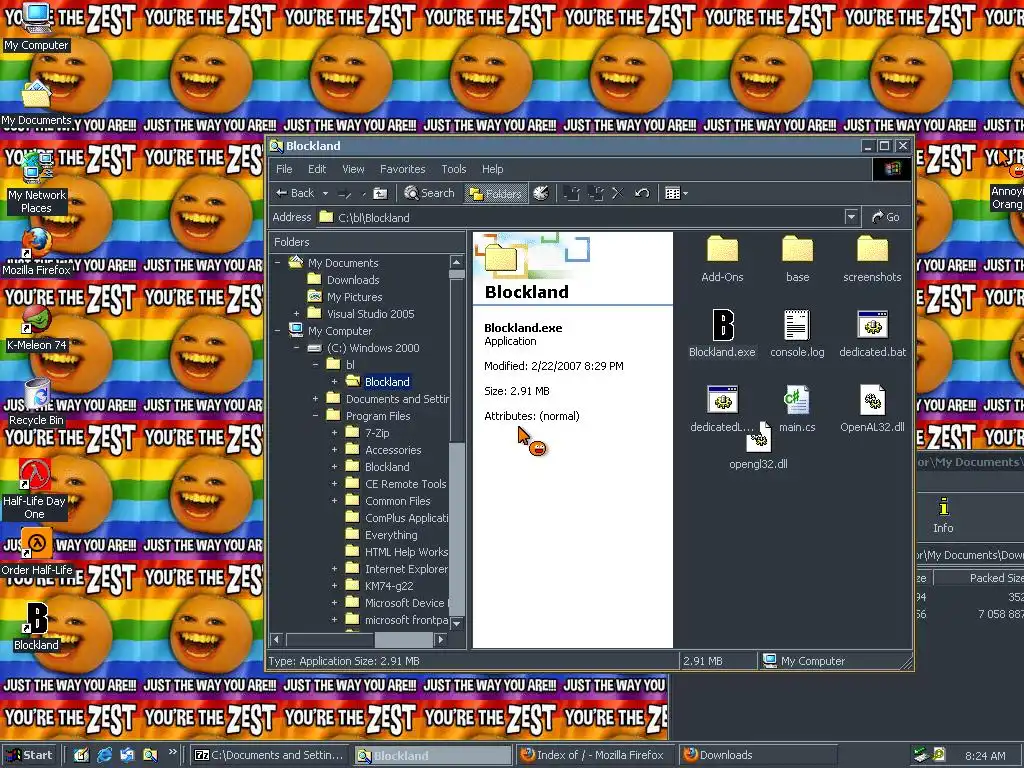
Task: Expand Visual Studio 2005 tree node
Action: coord(296,314)
